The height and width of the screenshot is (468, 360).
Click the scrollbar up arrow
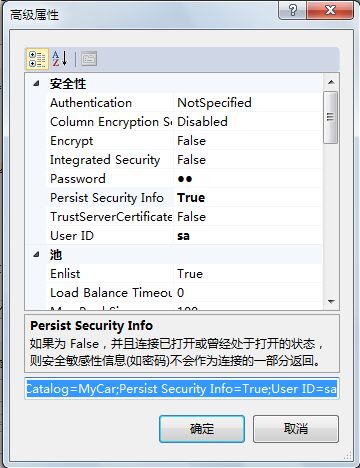331,82
